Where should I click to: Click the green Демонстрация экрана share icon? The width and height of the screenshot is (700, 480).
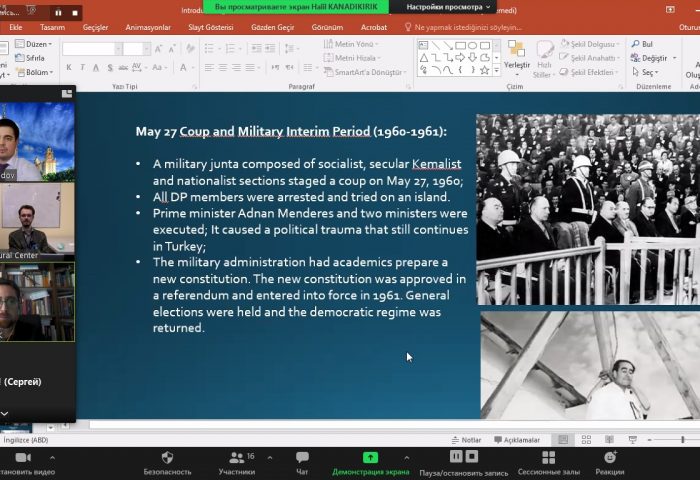click(x=370, y=458)
